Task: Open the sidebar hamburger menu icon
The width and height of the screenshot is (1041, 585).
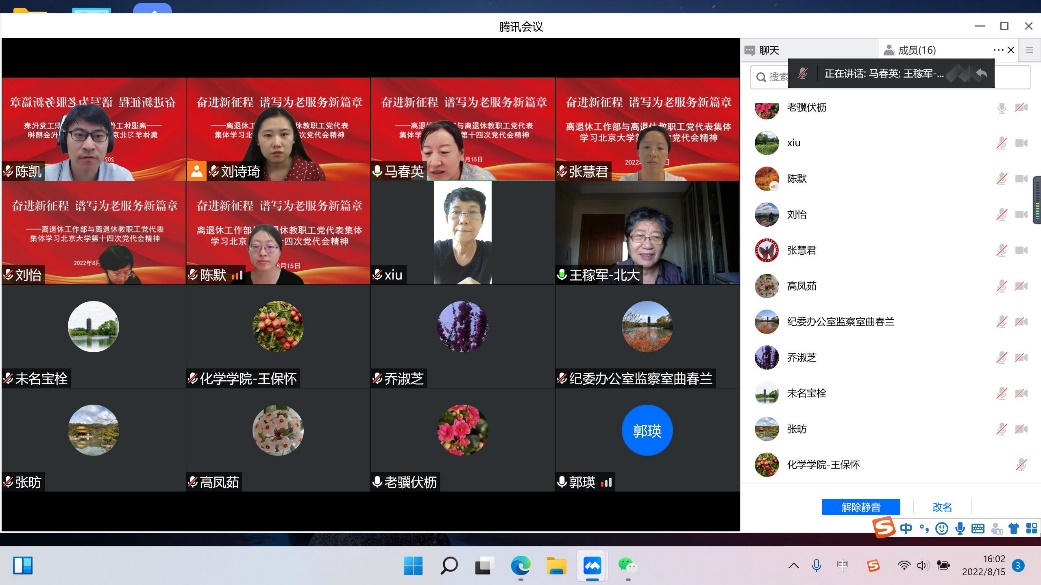Action: tap(1029, 50)
